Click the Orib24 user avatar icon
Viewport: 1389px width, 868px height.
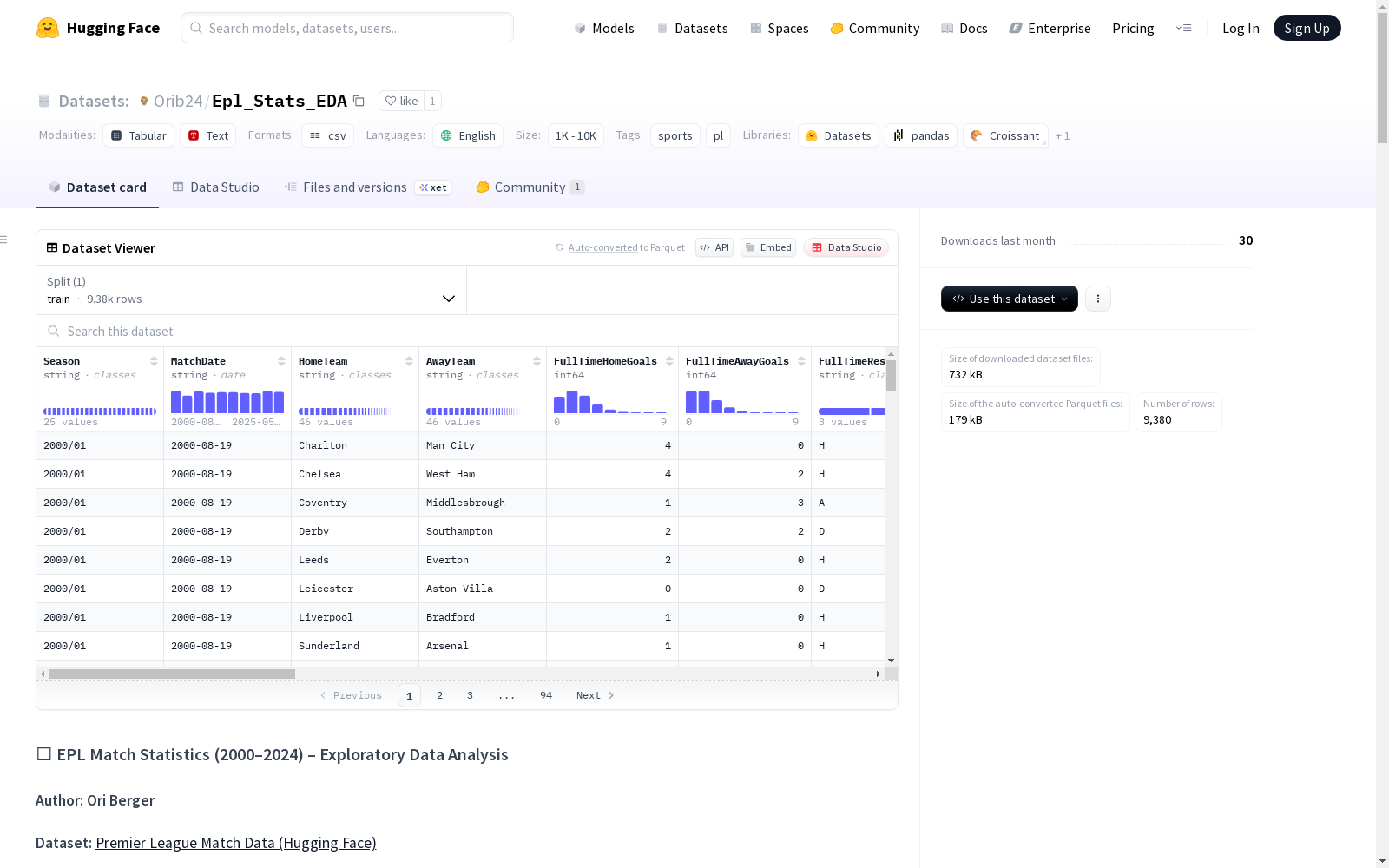click(x=144, y=101)
